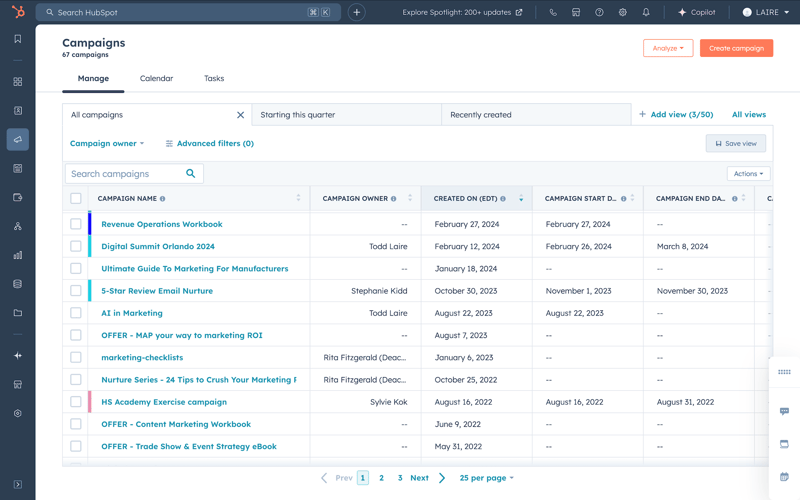This screenshot has width=800, height=500.
Task: Select checkbox for HS Academy Exercise campaign
Action: (x=76, y=402)
